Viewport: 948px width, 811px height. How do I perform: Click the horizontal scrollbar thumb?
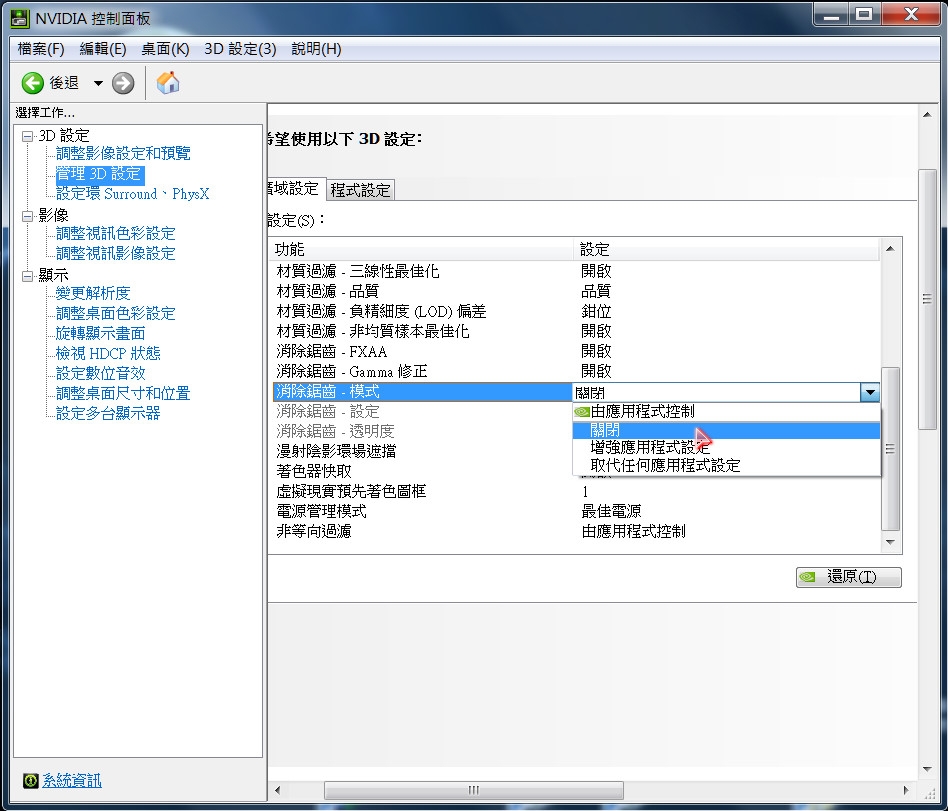pyautogui.click(x=473, y=790)
